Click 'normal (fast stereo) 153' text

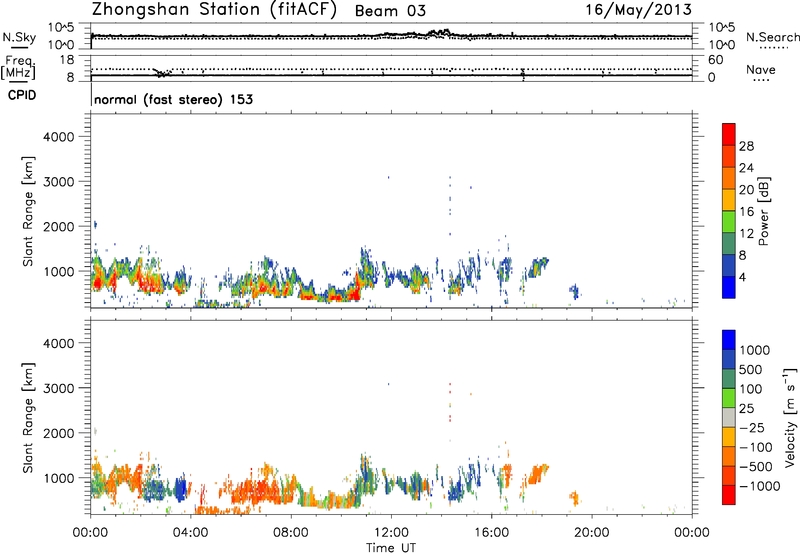point(173,99)
